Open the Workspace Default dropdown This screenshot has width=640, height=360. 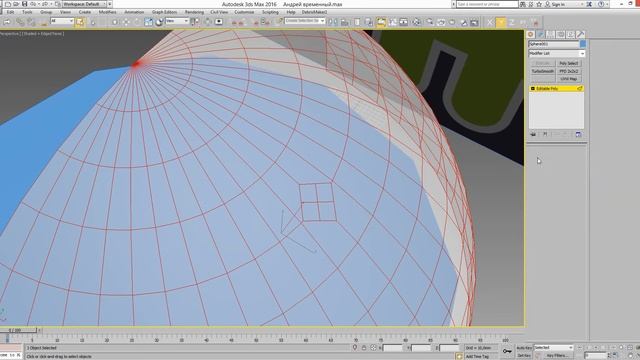[x=84, y=4]
